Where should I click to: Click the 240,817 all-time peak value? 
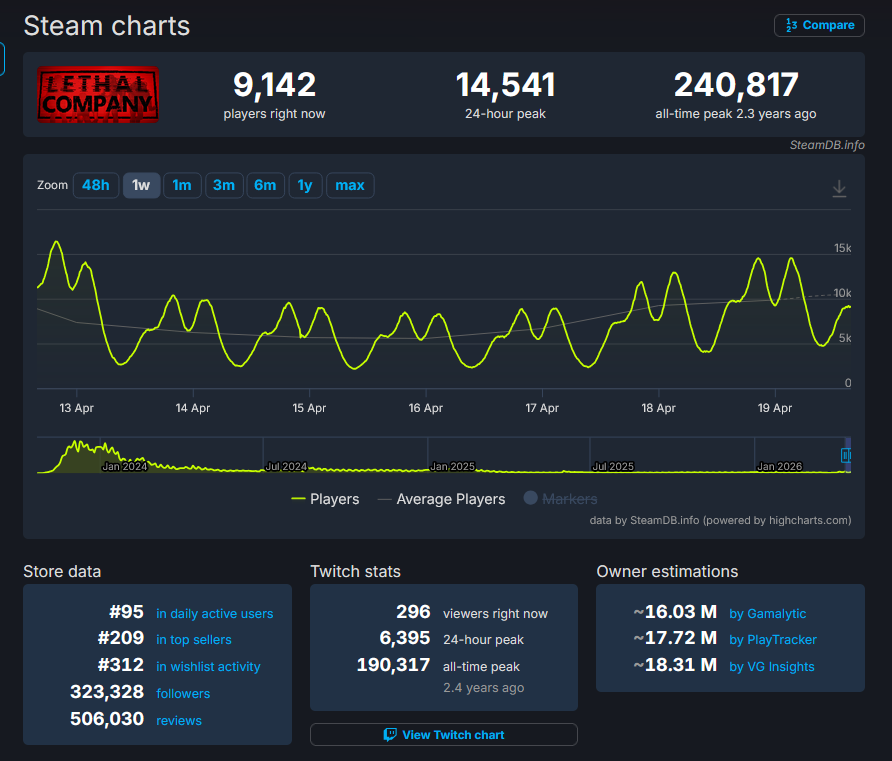(736, 85)
